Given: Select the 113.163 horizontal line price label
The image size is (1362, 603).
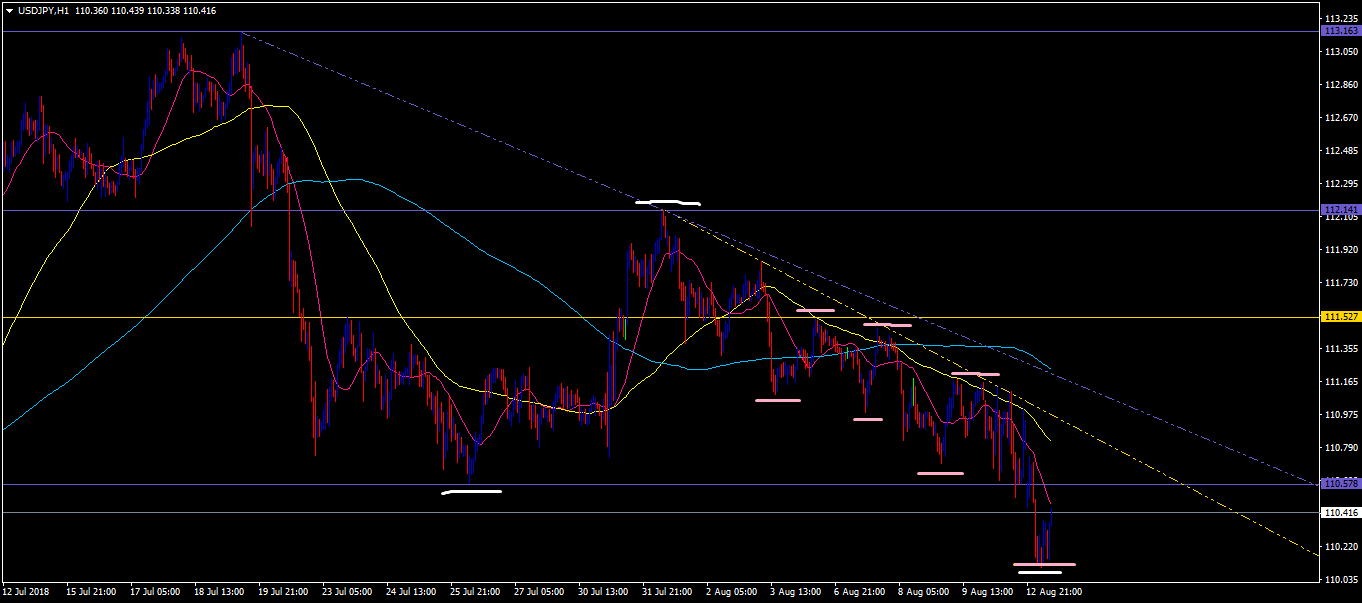Looking at the screenshot, I should click(x=1340, y=31).
